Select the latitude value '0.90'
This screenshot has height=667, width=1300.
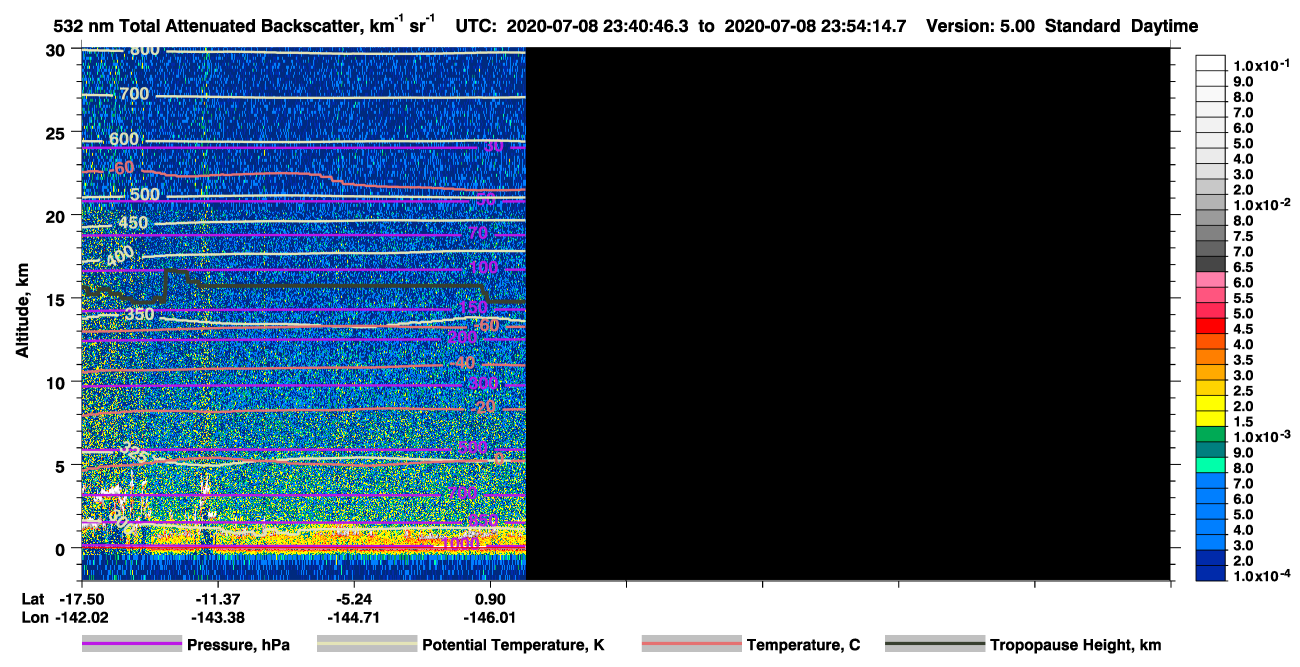[489, 598]
